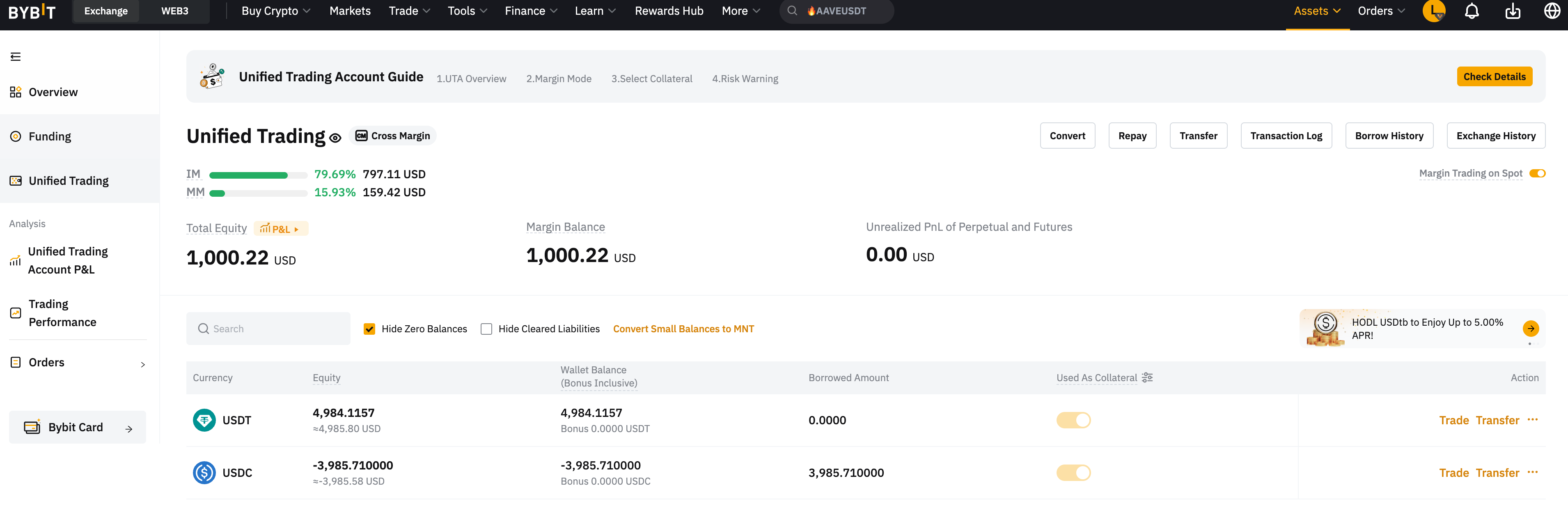This screenshot has height=506, width=1568.
Task: Switch to the WEB3 tab
Action: [175, 11]
